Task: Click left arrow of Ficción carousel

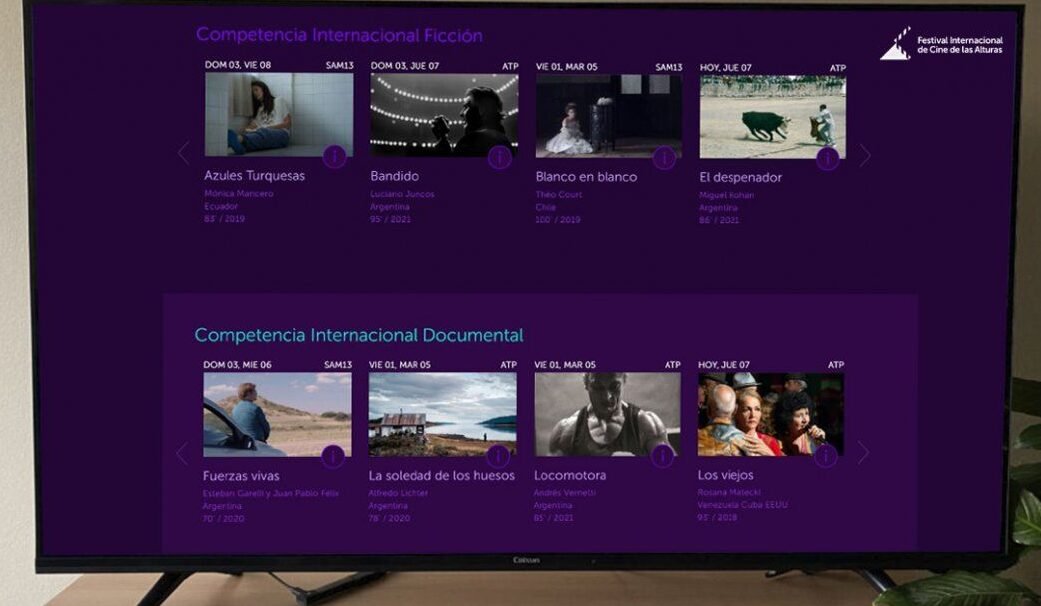Action: [183, 152]
